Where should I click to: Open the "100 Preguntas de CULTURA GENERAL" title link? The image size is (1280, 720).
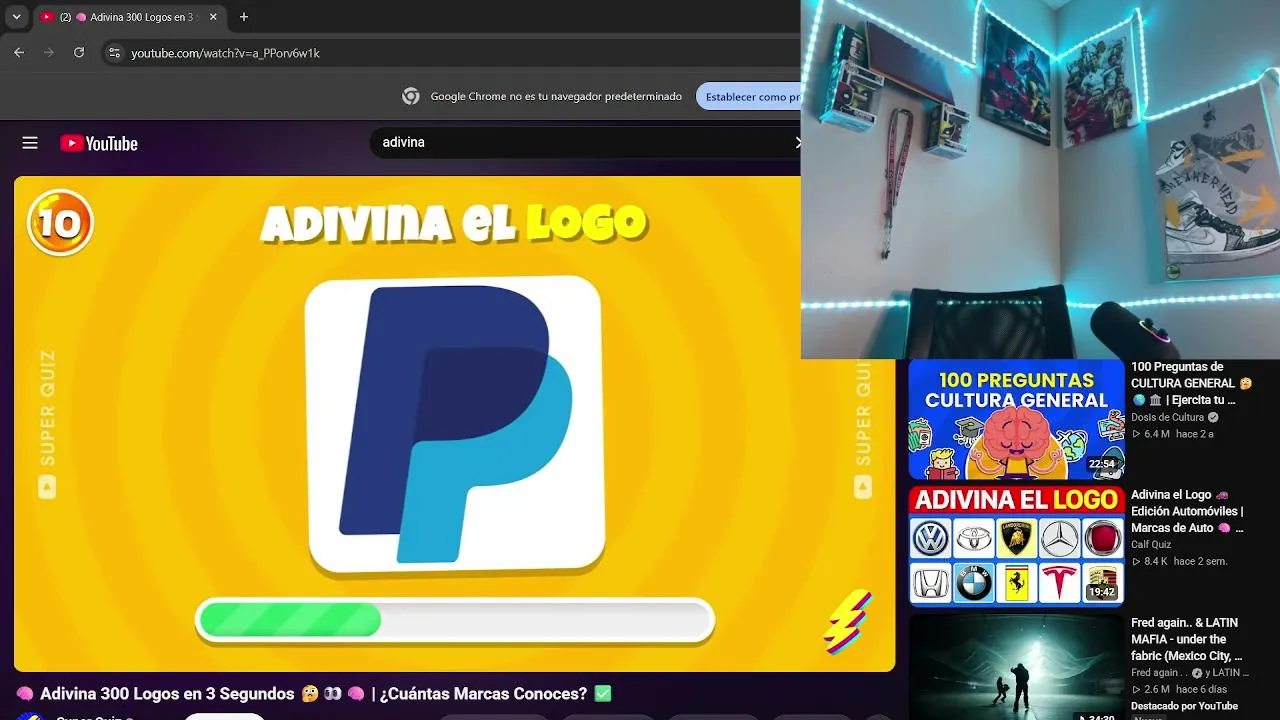pyautogui.click(x=1191, y=383)
